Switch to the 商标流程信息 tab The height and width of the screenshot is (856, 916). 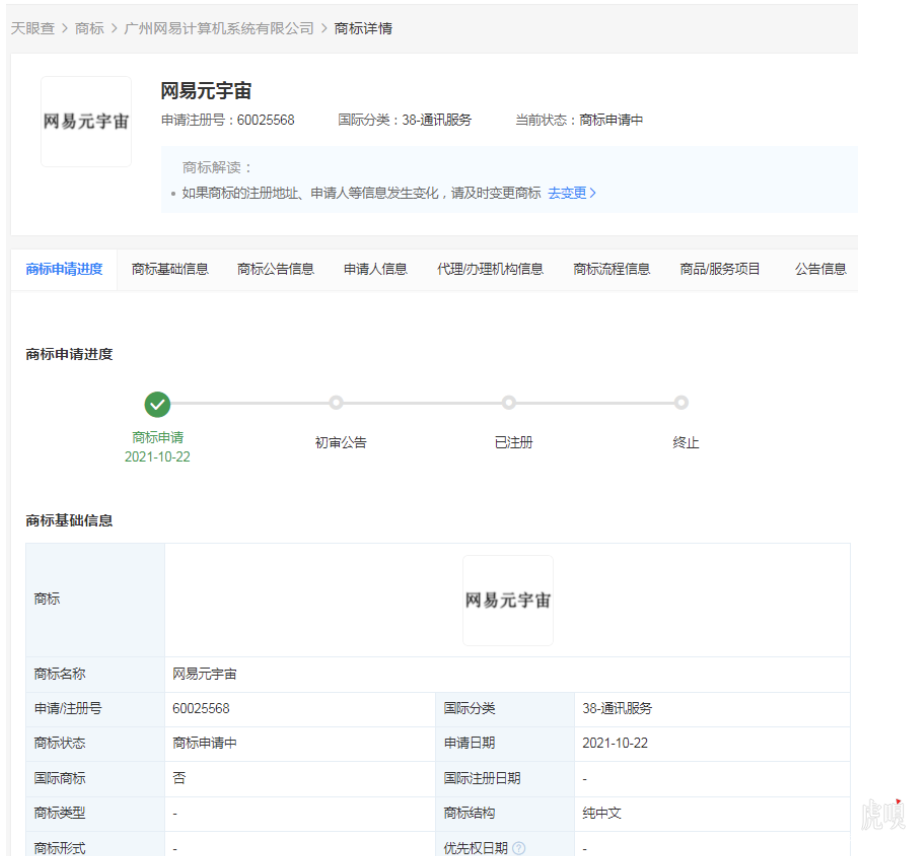click(611, 269)
